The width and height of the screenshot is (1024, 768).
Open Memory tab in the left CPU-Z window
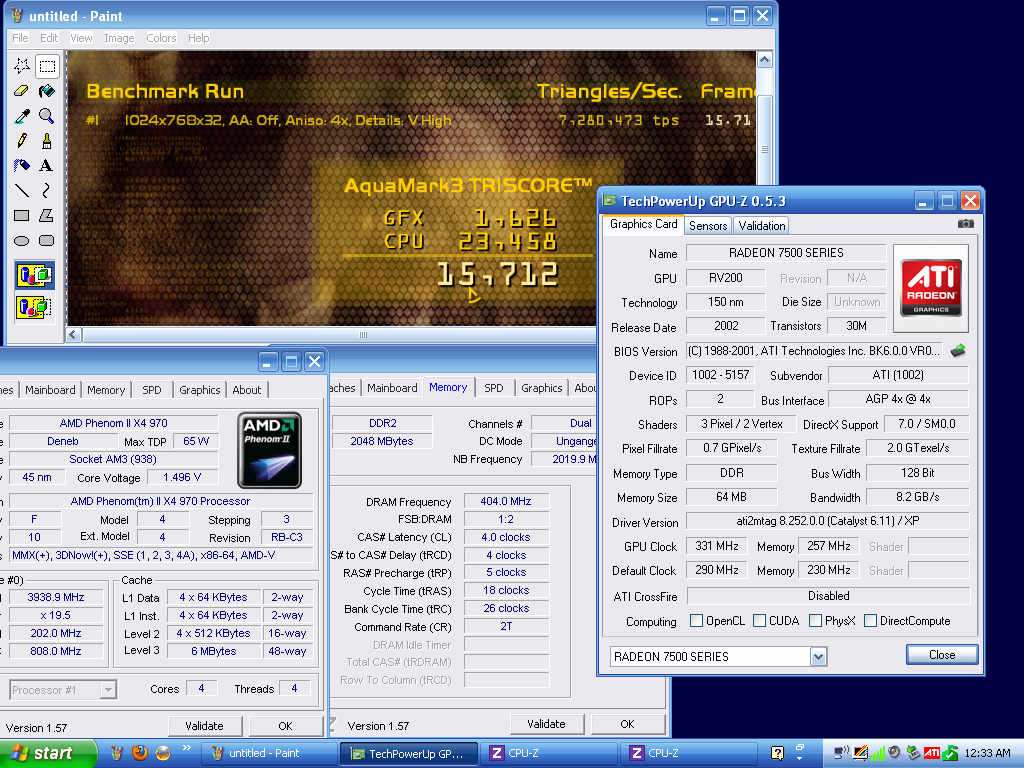coord(106,390)
